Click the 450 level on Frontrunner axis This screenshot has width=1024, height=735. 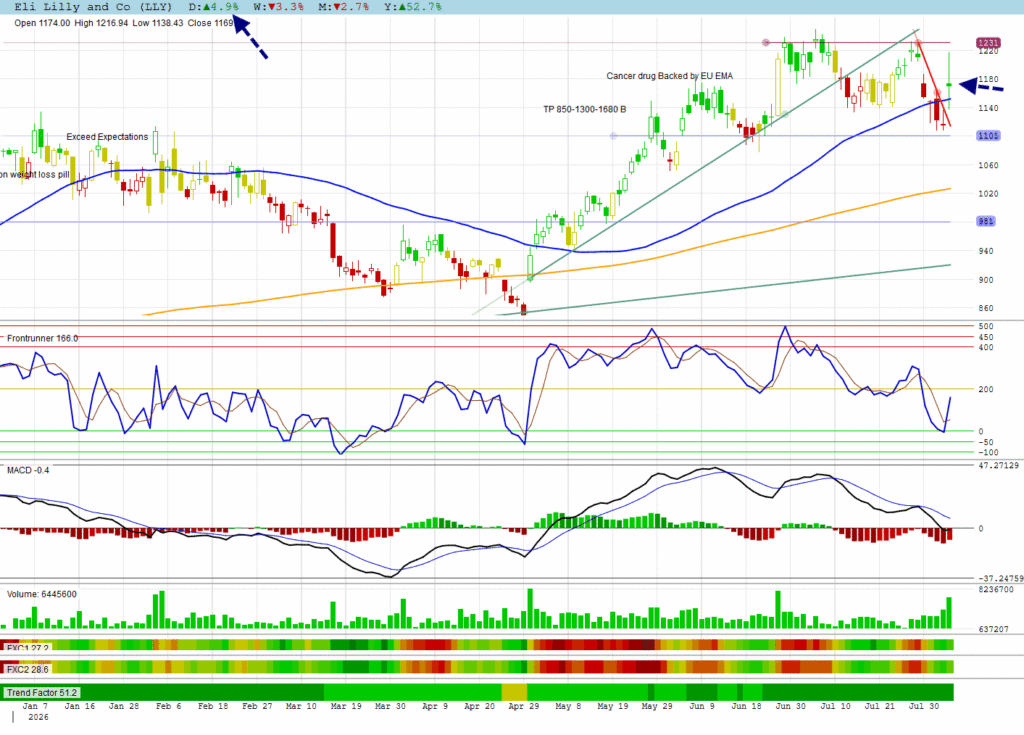985,337
